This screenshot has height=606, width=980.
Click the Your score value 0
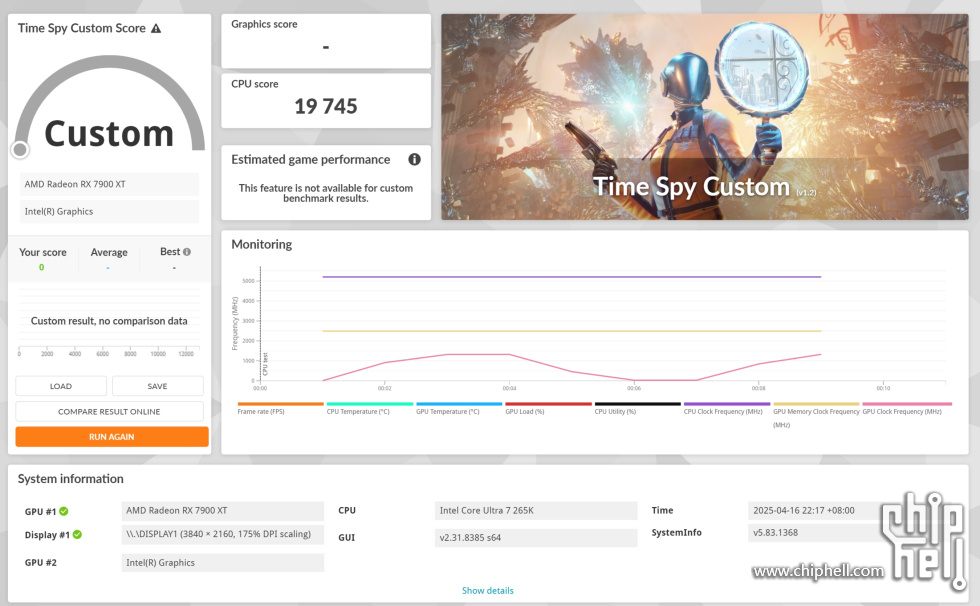coord(42,267)
